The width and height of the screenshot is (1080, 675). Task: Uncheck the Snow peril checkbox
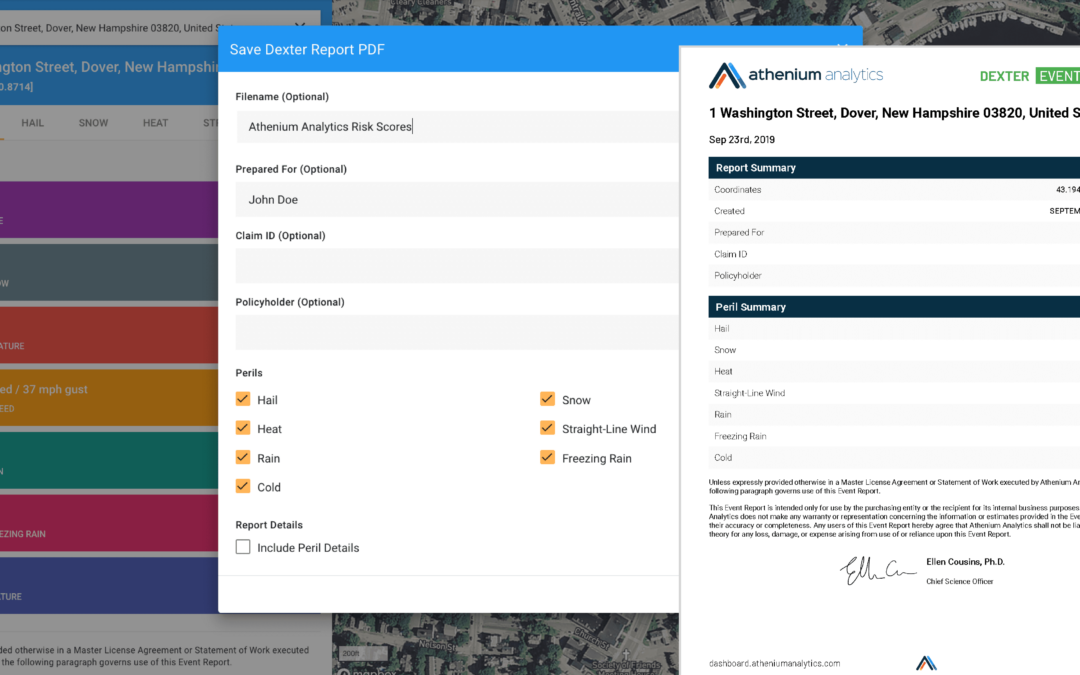coord(548,399)
